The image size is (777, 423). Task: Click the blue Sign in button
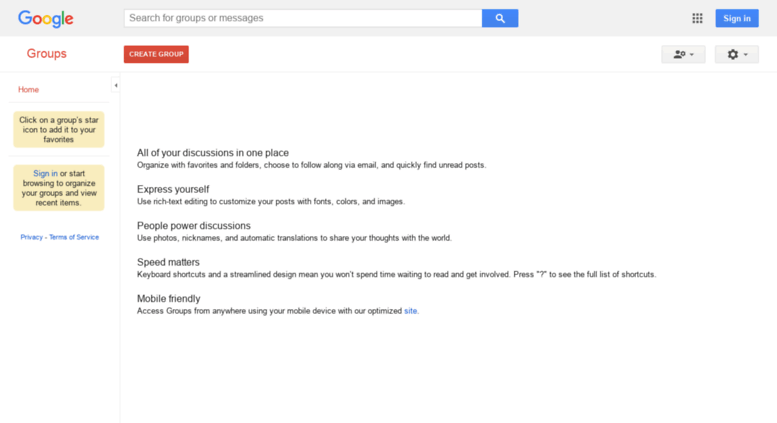(737, 18)
